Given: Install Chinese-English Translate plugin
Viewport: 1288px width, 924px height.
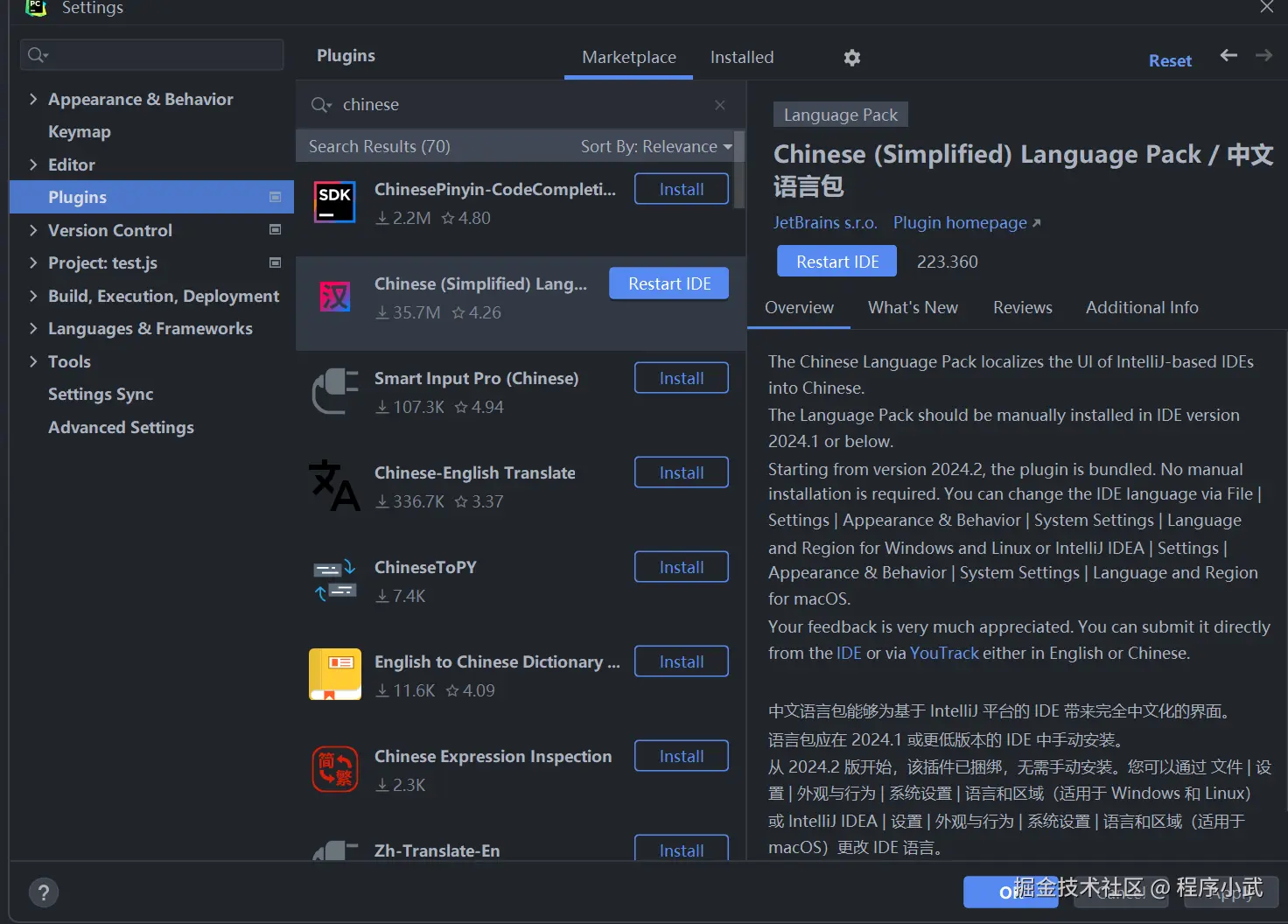Looking at the screenshot, I should click(682, 472).
